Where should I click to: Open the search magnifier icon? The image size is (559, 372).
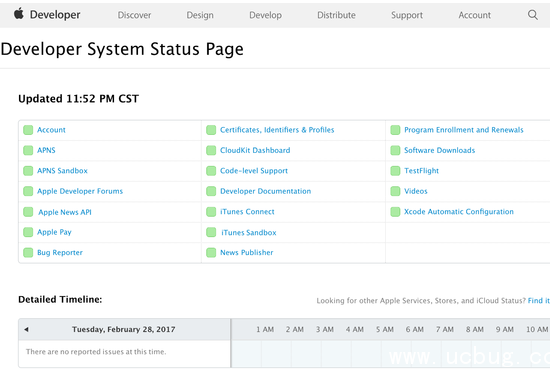(x=533, y=15)
